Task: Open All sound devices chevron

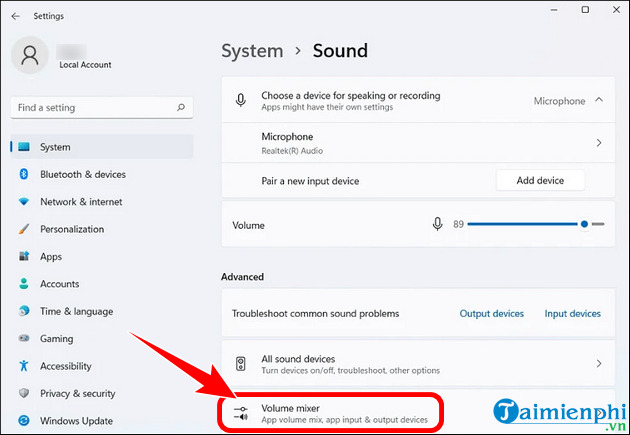Action: tap(599, 364)
